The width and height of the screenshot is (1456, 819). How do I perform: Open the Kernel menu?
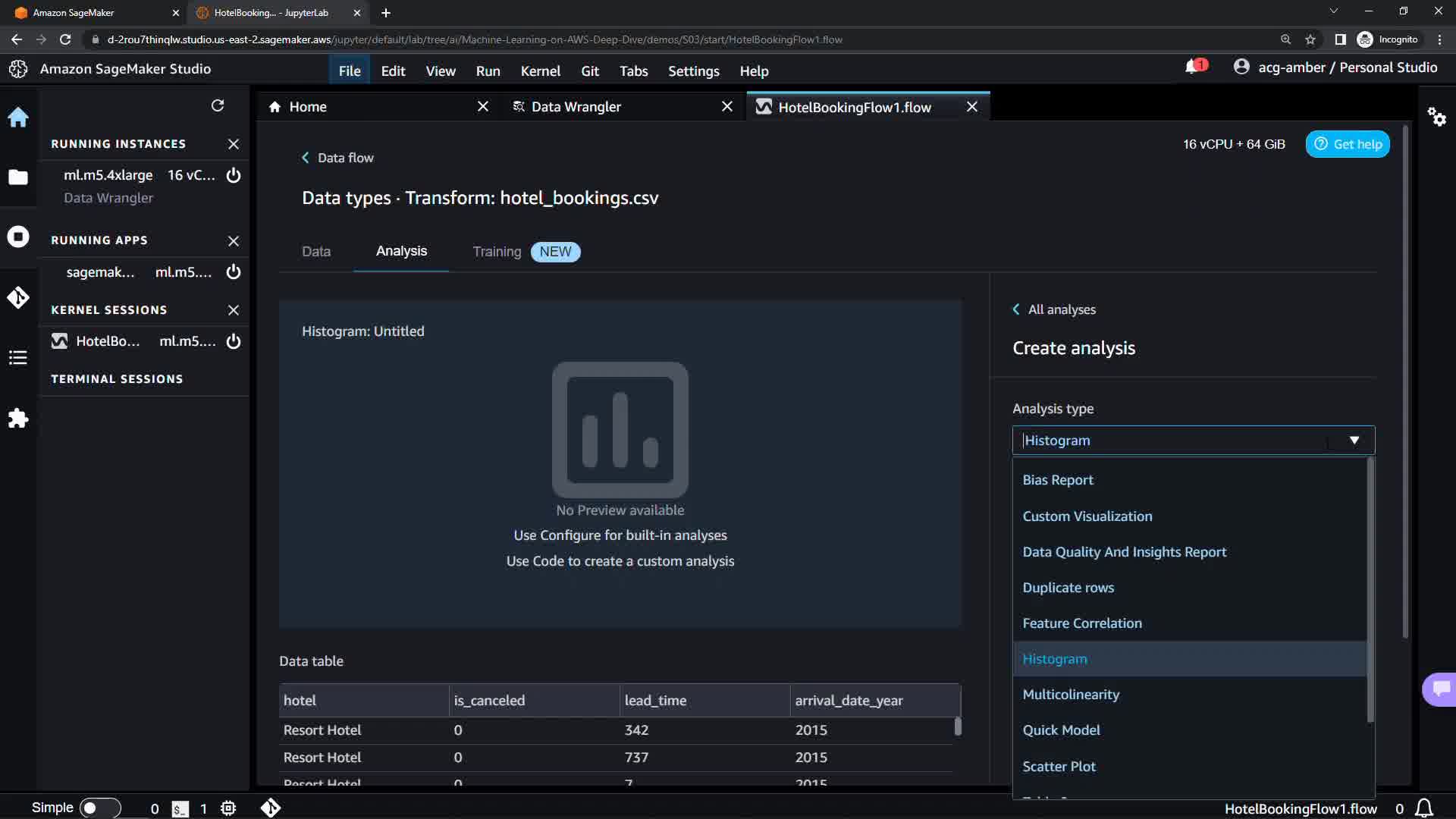coord(540,71)
